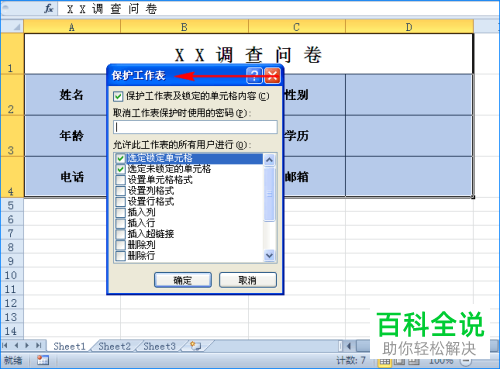Close the 保护工作表 dialog
This screenshot has width=500, height=369.
272,75
